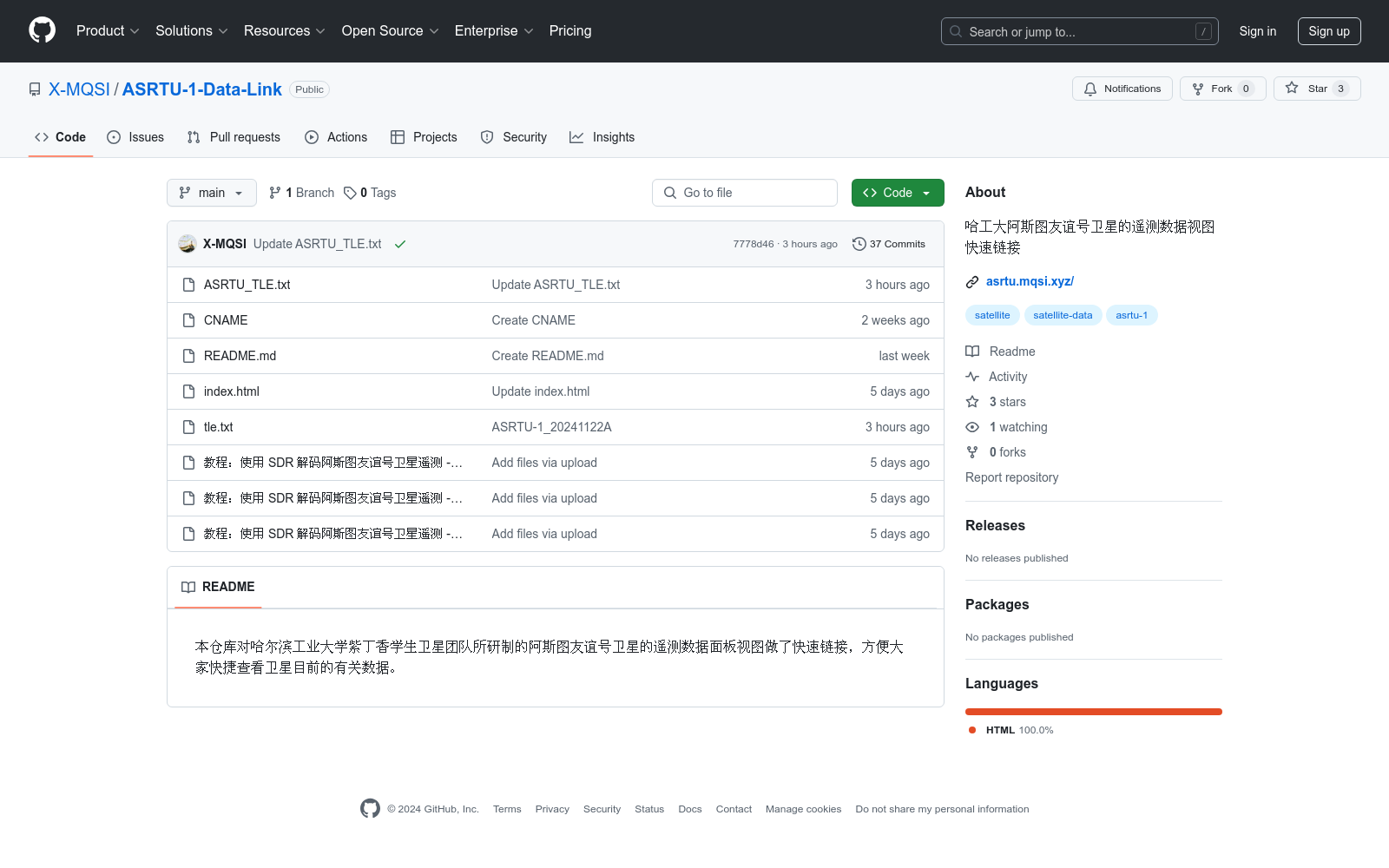
Task: Open the tle.txt file
Action: tap(219, 427)
